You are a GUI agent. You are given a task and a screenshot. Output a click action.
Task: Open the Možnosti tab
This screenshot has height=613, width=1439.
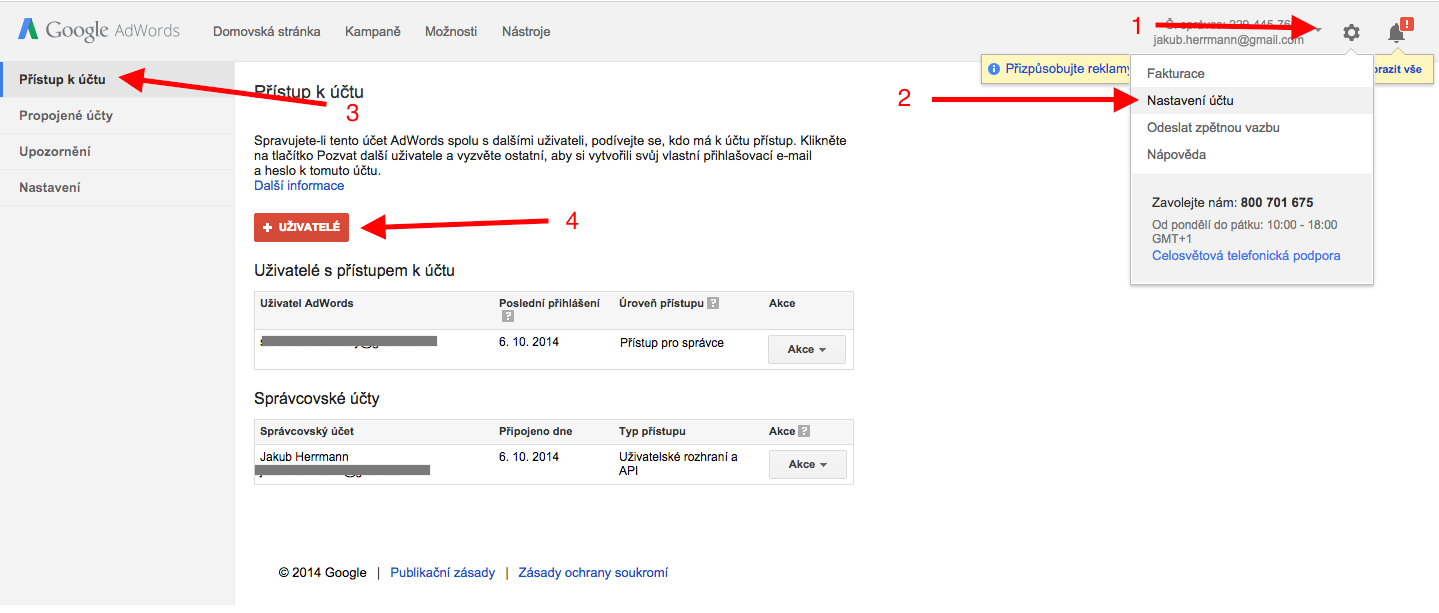click(x=451, y=31)
